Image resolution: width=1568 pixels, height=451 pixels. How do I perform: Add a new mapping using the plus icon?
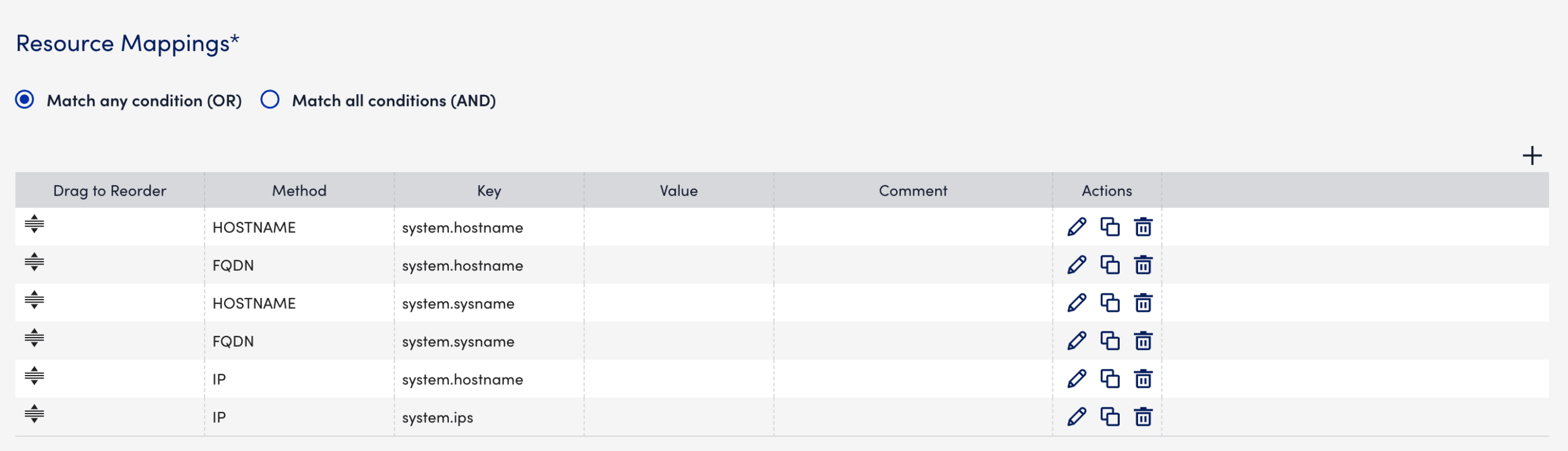tap(1532, 156)
